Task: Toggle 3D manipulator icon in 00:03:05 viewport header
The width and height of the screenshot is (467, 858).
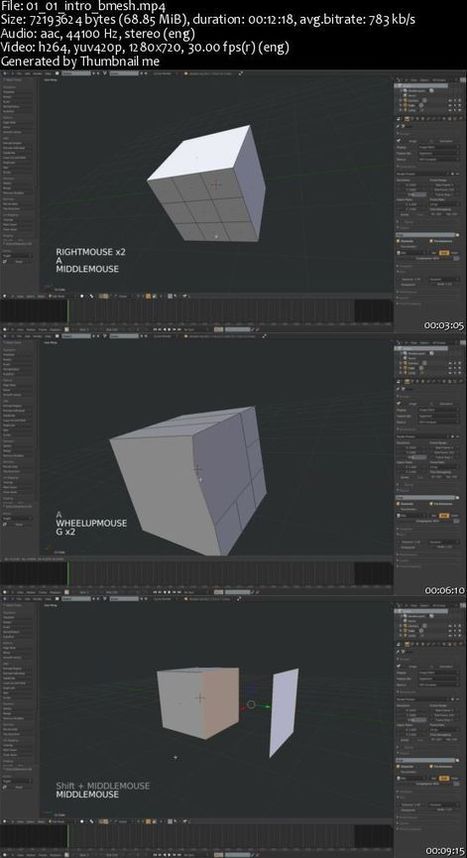Action: click(101, 295)
